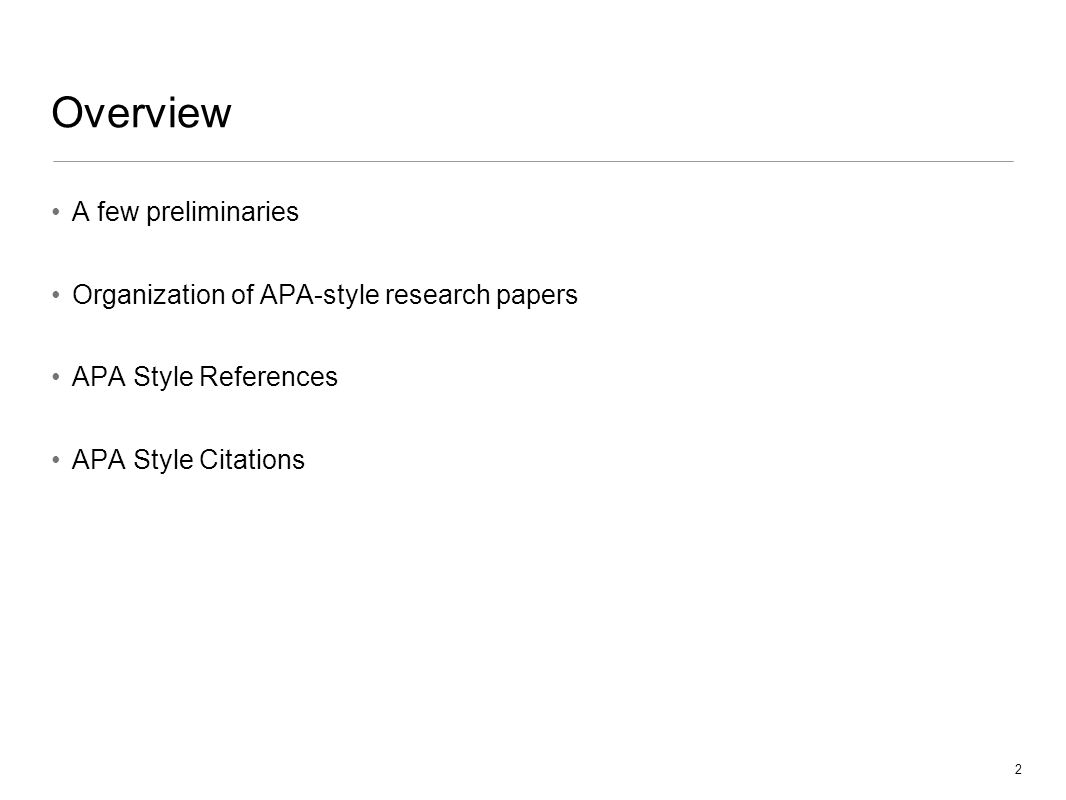This screenshot has width=1066, height=800.
Task: Click the slide number 2
Action: [1018, 769]
